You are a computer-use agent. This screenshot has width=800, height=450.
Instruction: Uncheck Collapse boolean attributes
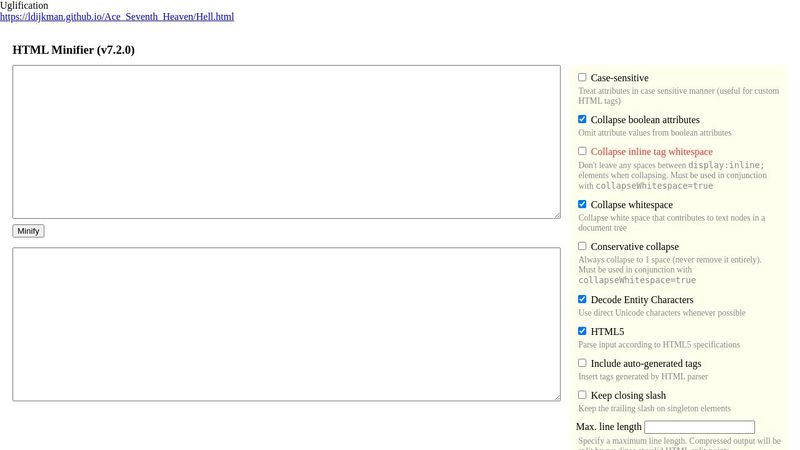(x=582, y=119)
